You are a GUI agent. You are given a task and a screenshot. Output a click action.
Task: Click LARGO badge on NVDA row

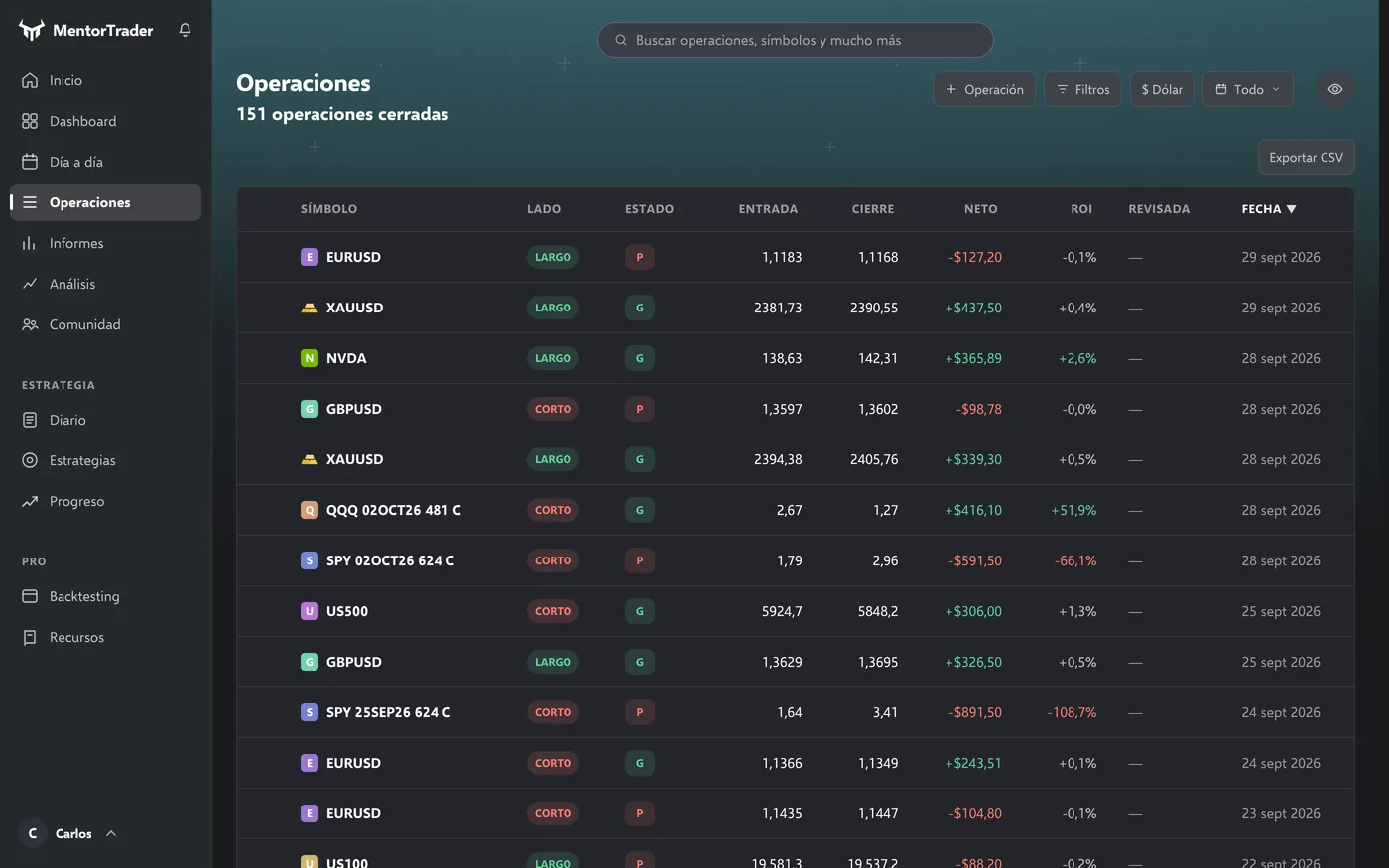pos(553,358)
